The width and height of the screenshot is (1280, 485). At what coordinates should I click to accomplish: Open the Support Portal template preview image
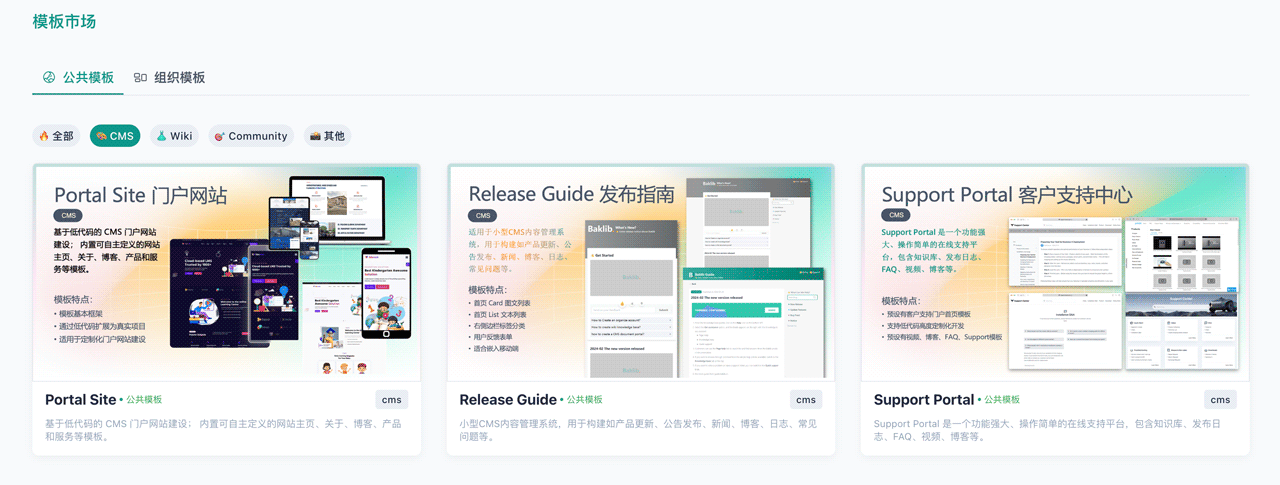(x=1055, y=273)
